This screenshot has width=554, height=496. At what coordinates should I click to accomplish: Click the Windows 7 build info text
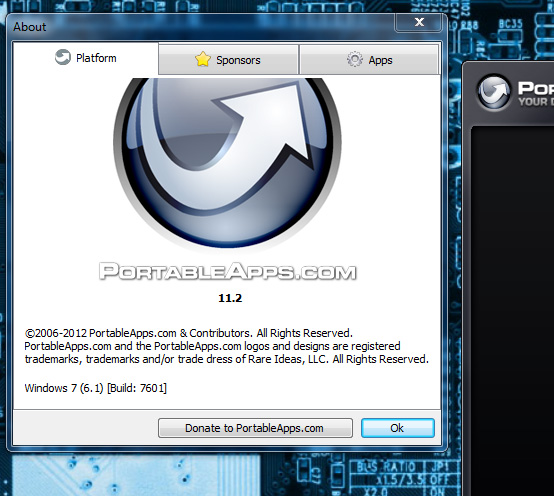click(95, 388)
